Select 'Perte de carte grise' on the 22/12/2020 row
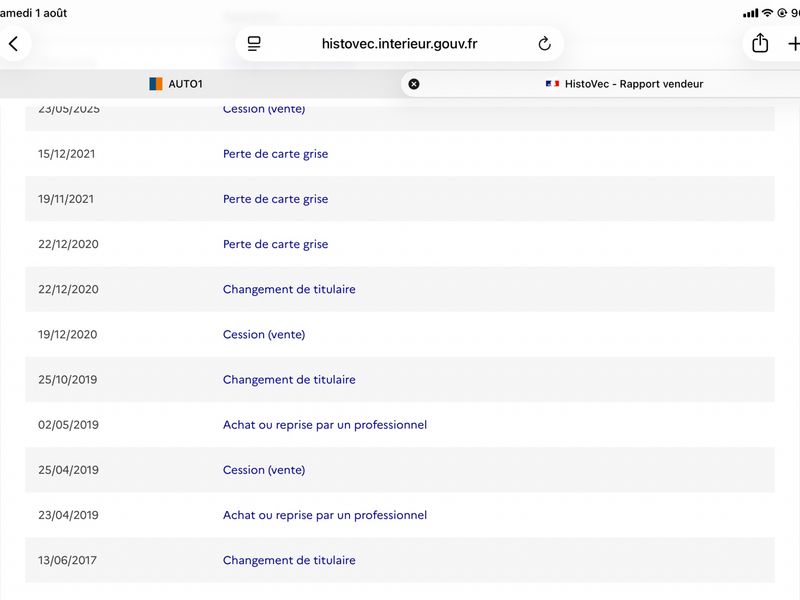 276,244
